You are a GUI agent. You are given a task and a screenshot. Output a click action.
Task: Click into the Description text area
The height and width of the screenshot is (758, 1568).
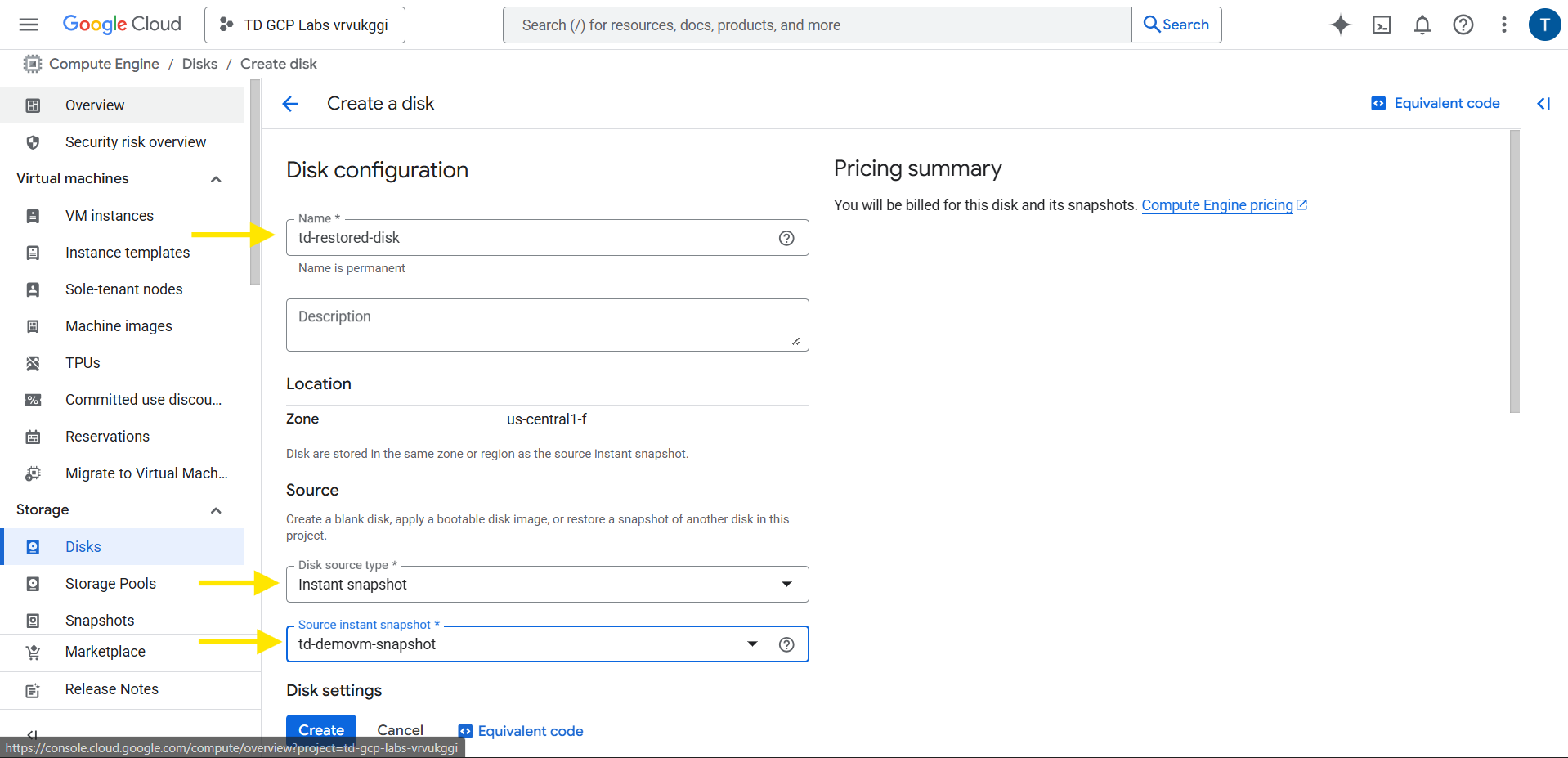point(546,325)
